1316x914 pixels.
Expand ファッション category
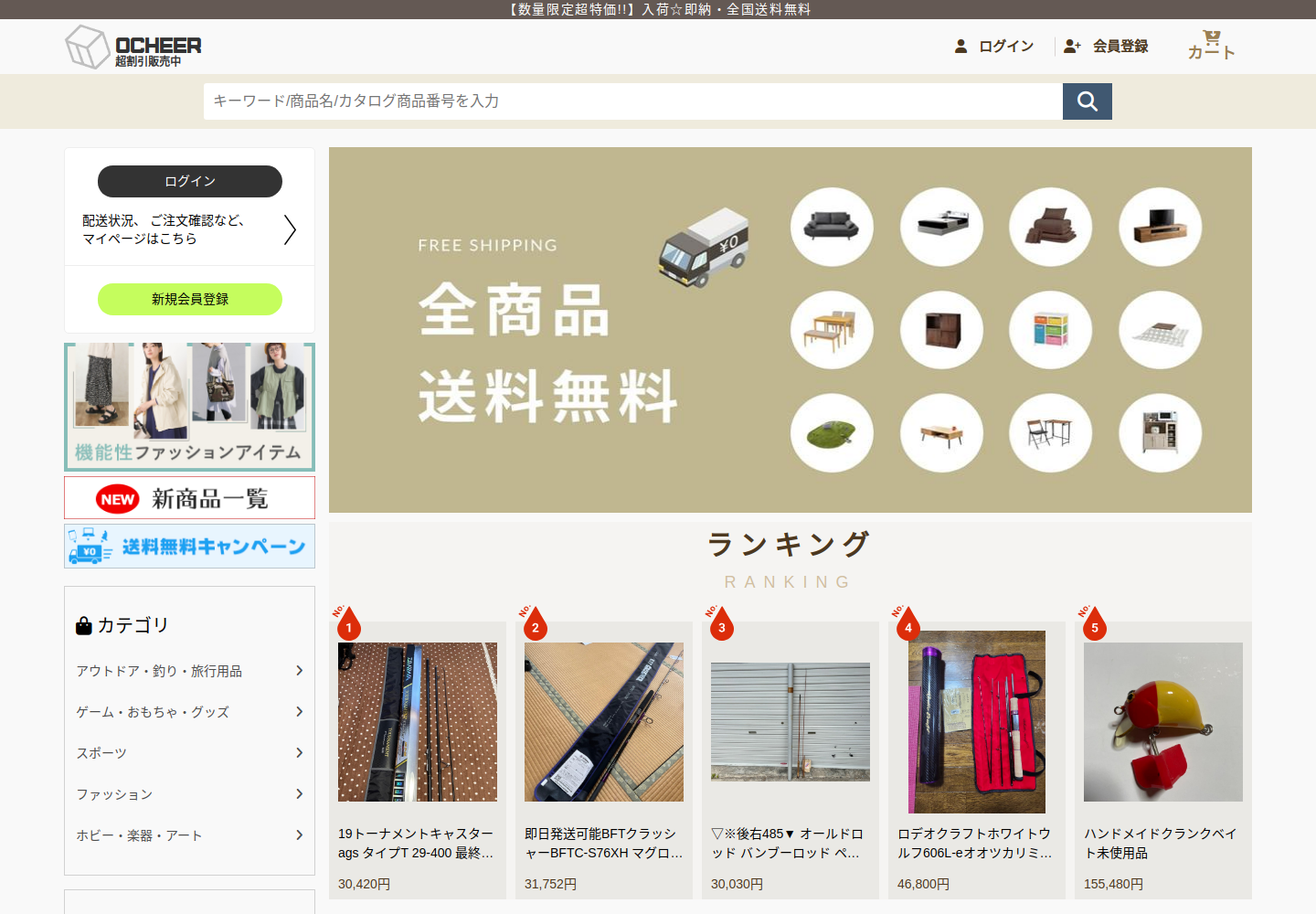tap(189, 794)
